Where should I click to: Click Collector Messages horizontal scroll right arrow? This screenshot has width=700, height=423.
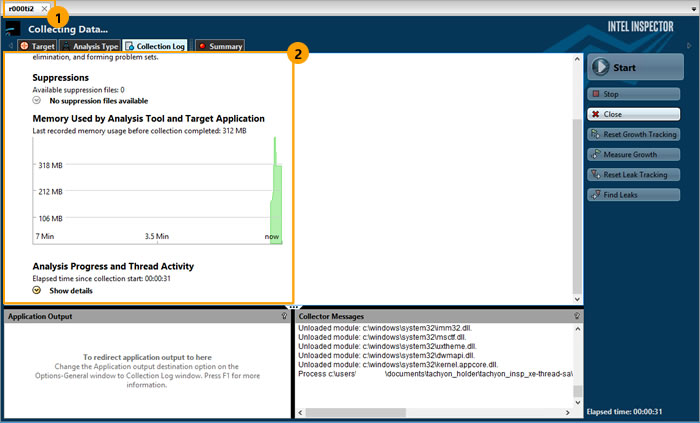click(x=568, y=413)
